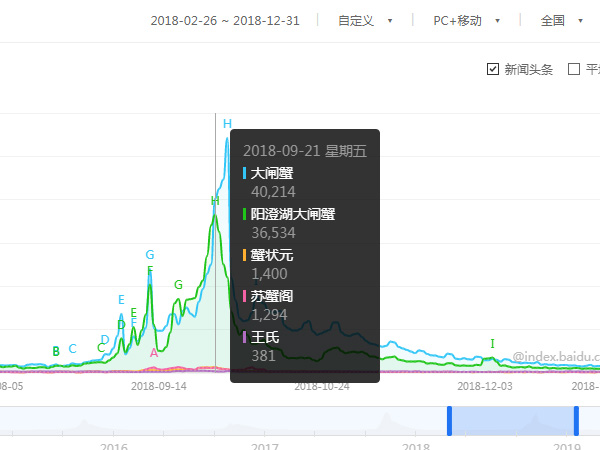
Task: Click the blue E news marker
Action: tap(121, 300)
